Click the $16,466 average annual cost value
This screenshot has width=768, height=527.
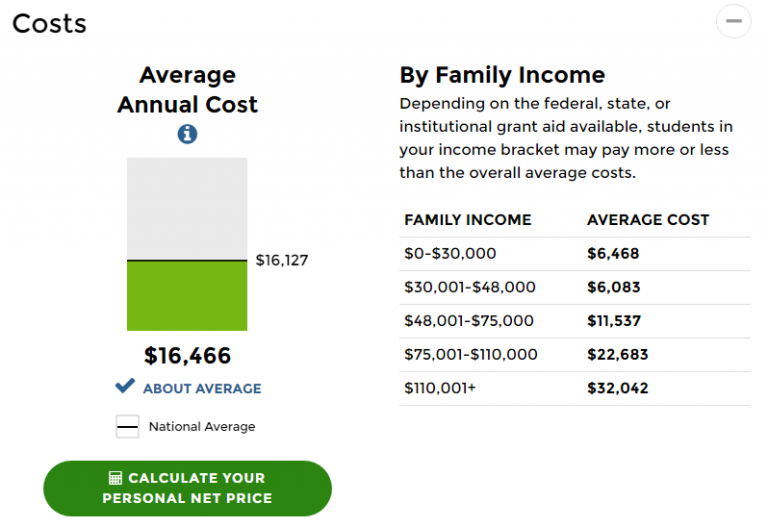point(187,356)
